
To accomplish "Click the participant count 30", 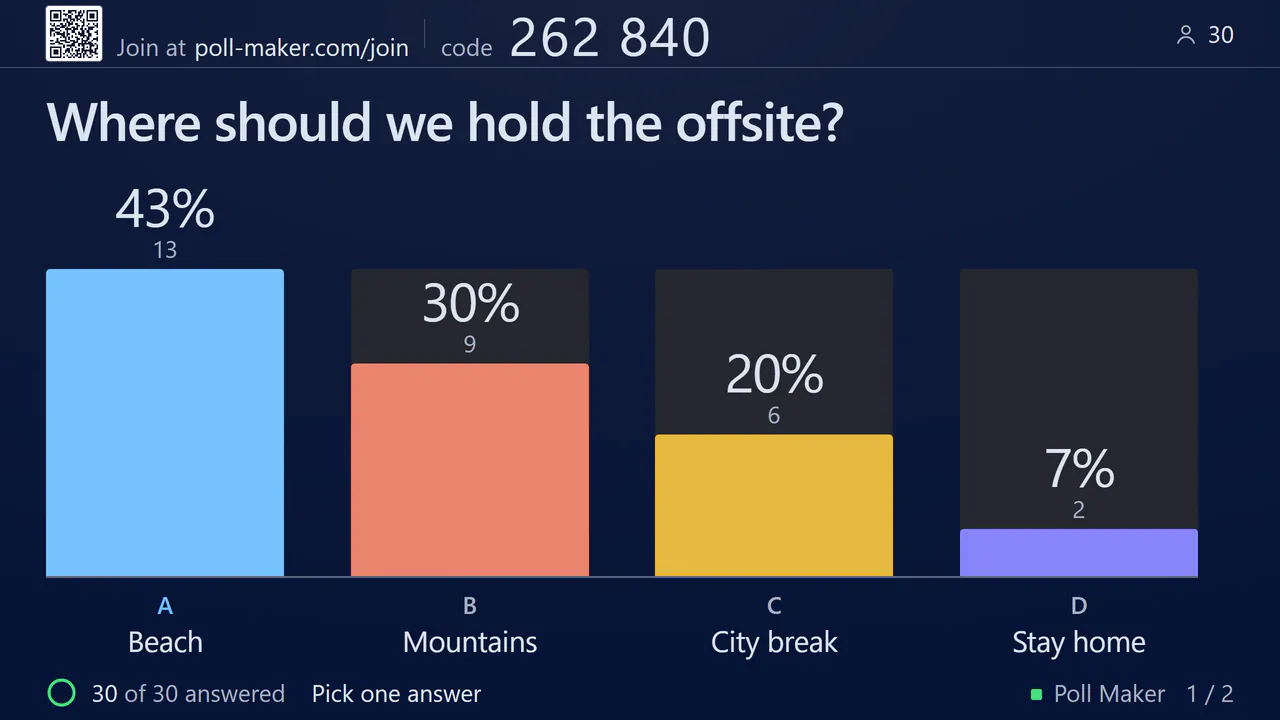I will click(x=1221, y=35).
